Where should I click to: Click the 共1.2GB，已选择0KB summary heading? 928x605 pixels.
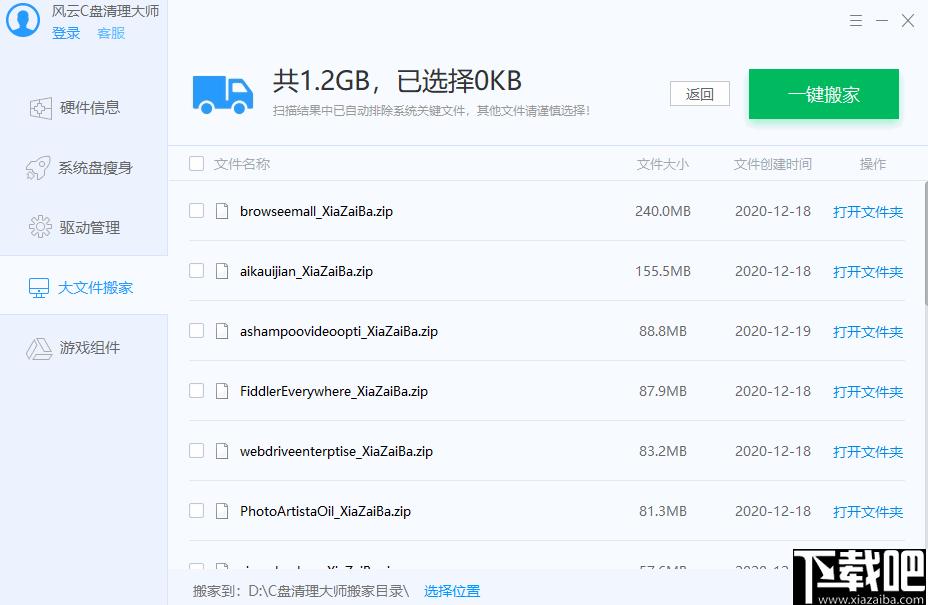click(397, 81)
